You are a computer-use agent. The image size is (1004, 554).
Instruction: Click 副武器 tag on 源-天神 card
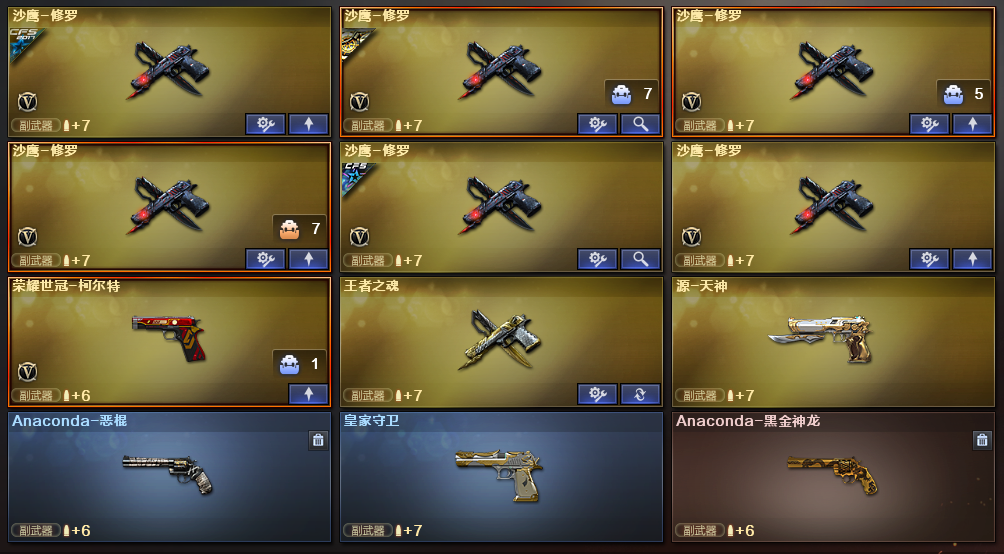[x=700, y=395]
